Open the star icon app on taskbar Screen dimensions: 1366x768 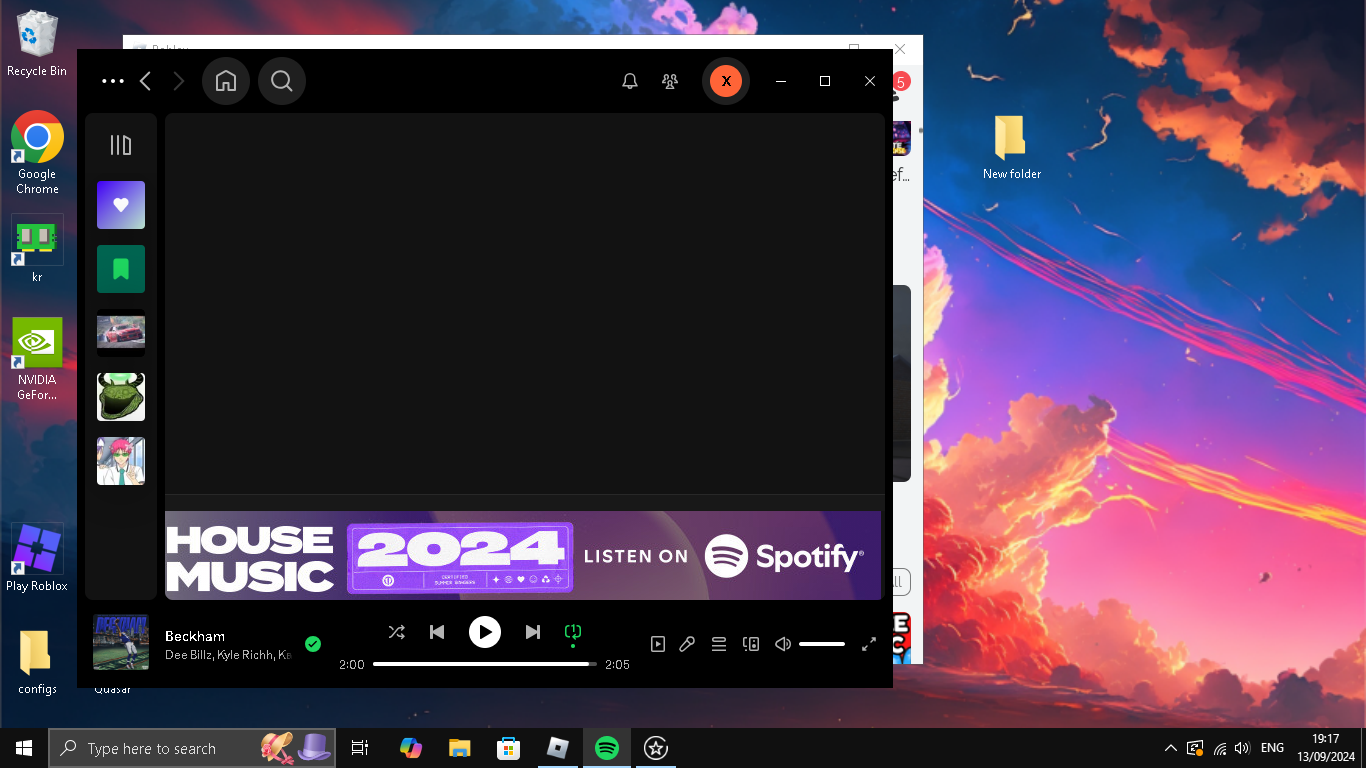[x=655, y=748]
